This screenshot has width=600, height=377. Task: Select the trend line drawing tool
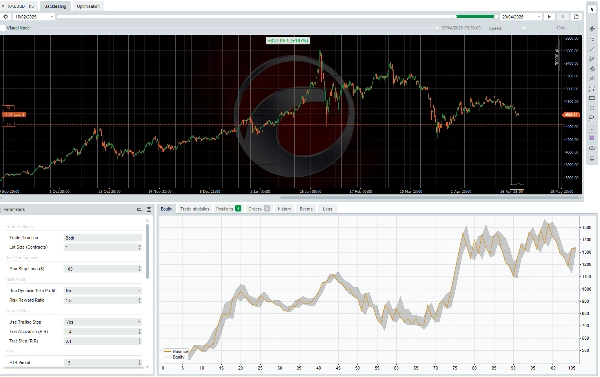coord(592,49)
